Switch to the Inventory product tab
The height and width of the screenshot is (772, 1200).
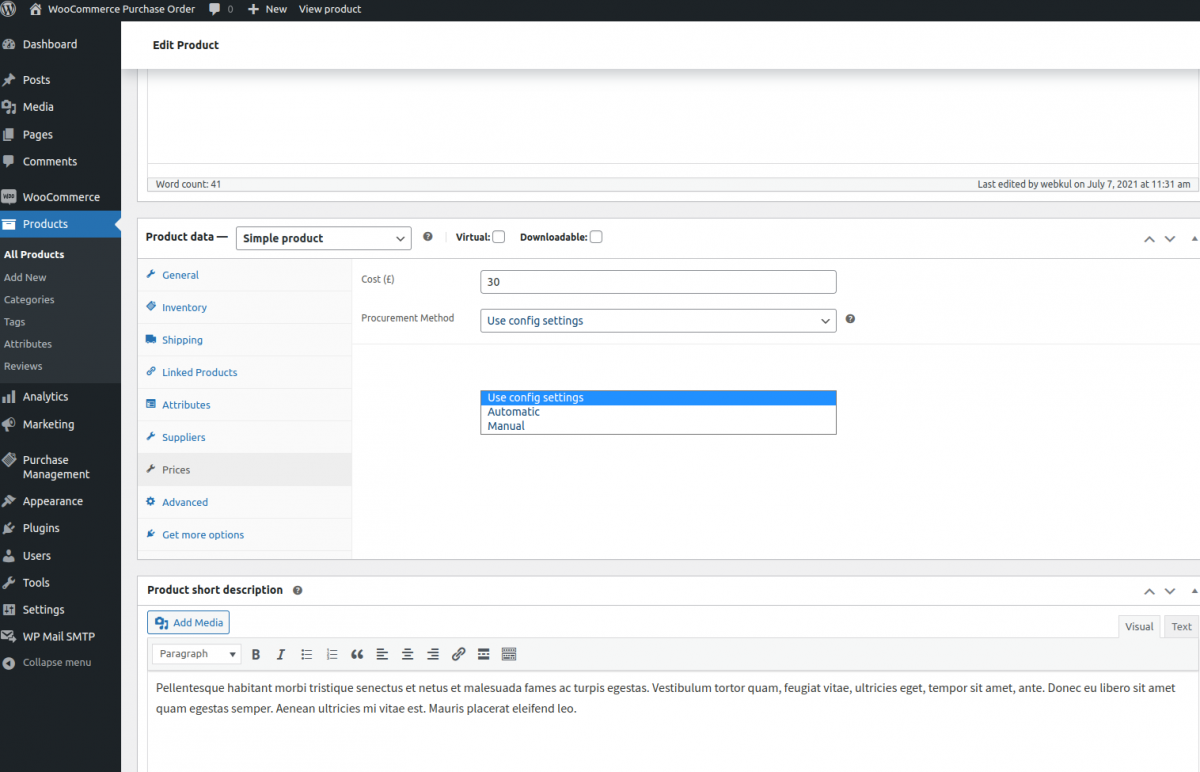(x=184, y=308)
